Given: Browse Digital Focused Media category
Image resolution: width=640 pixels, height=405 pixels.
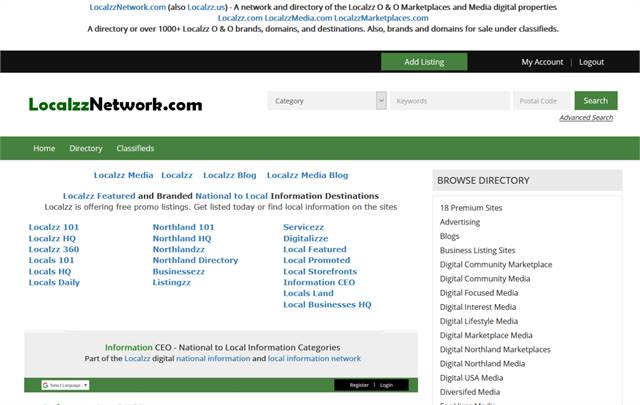Looking at the screenshot, I should coord(479,293).
